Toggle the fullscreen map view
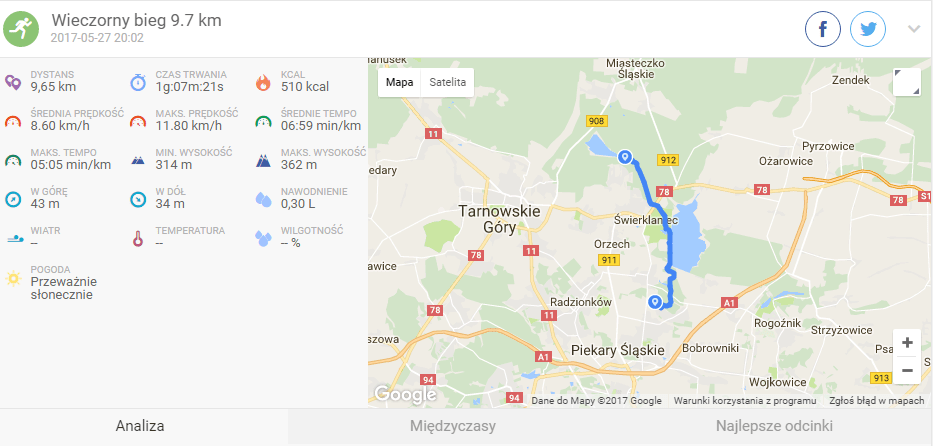933x446 pixels. click(x=907, y=81)
